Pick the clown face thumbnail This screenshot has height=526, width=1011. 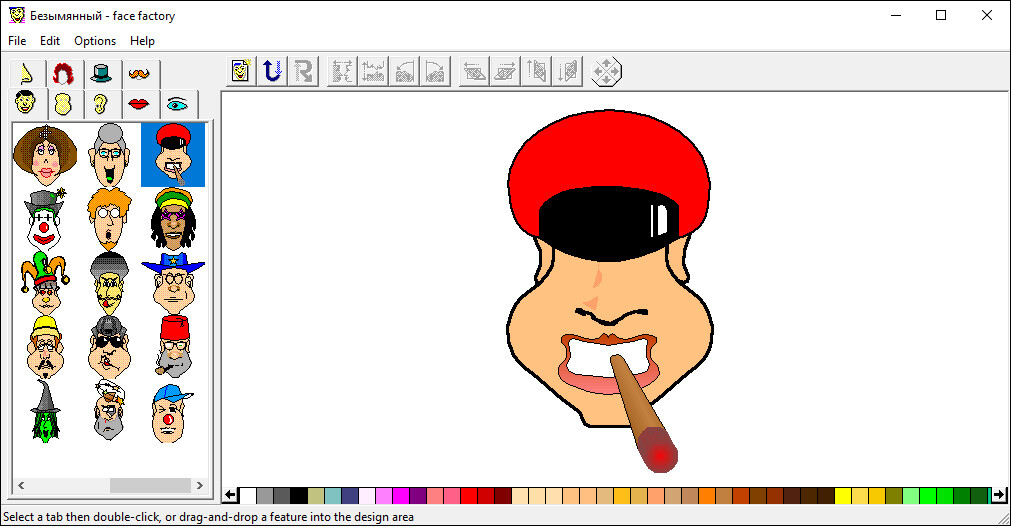tap(45, 219)
